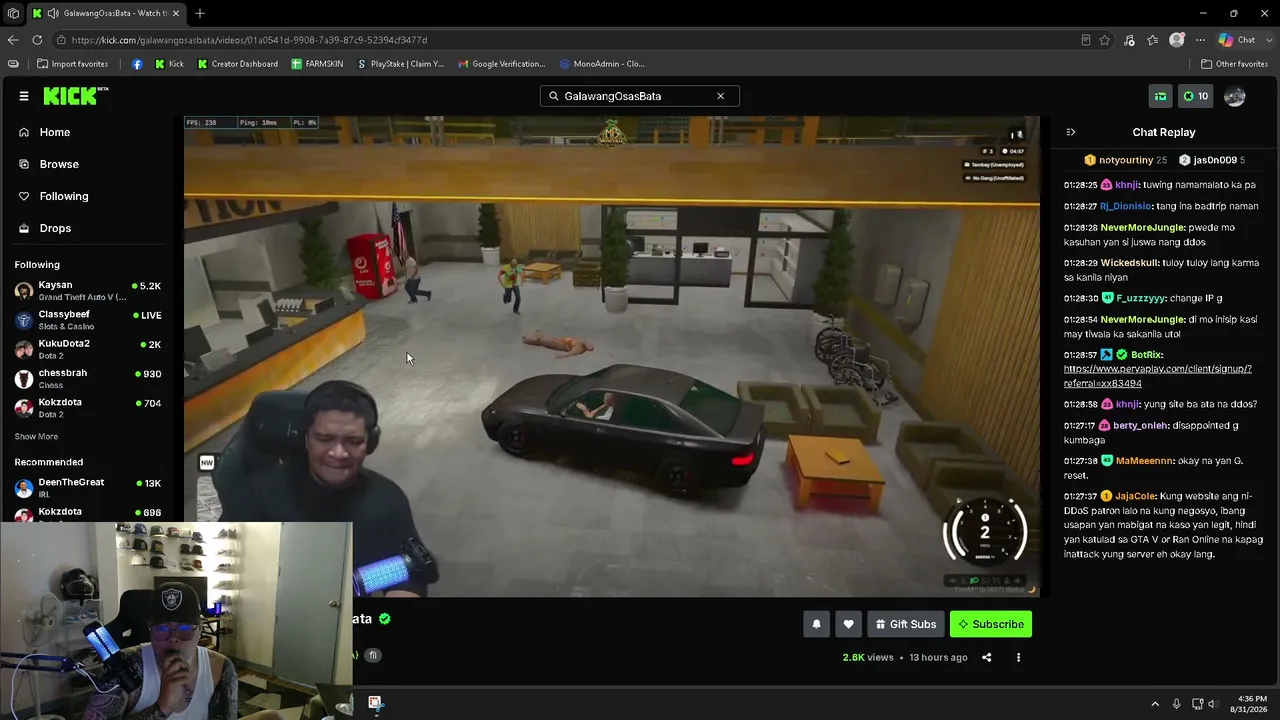
Task: Go back to the previous page
Action: tap(13, 40)
